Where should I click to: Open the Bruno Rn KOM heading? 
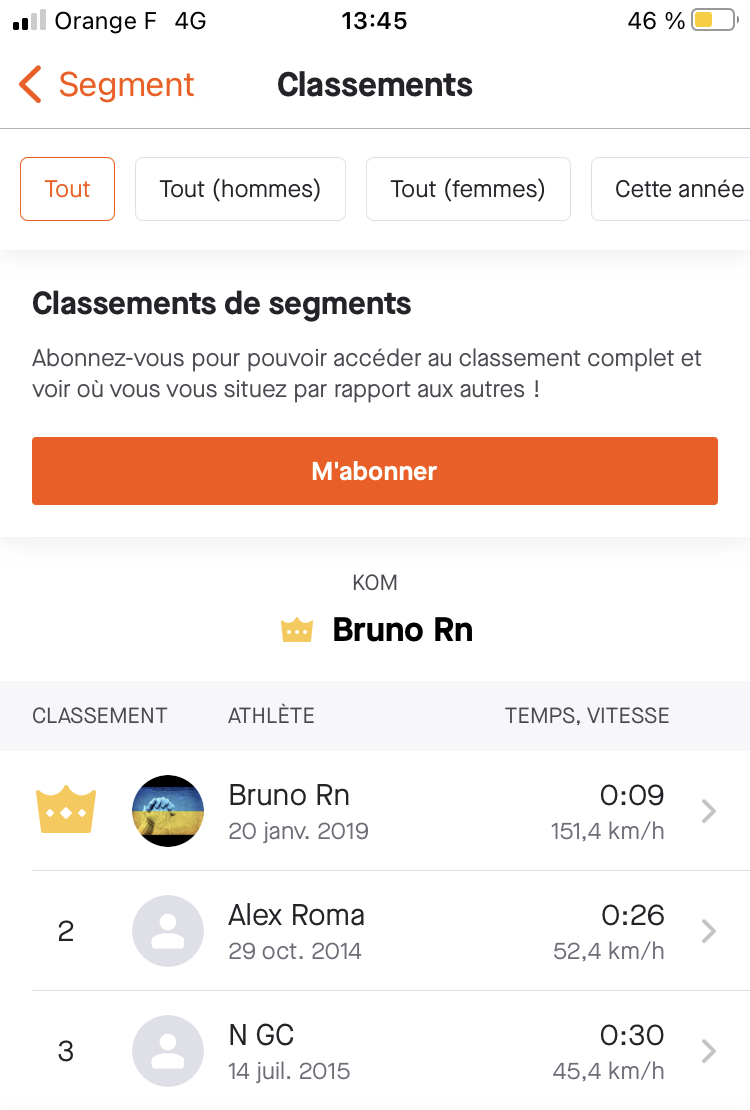[x=402, y=631]
